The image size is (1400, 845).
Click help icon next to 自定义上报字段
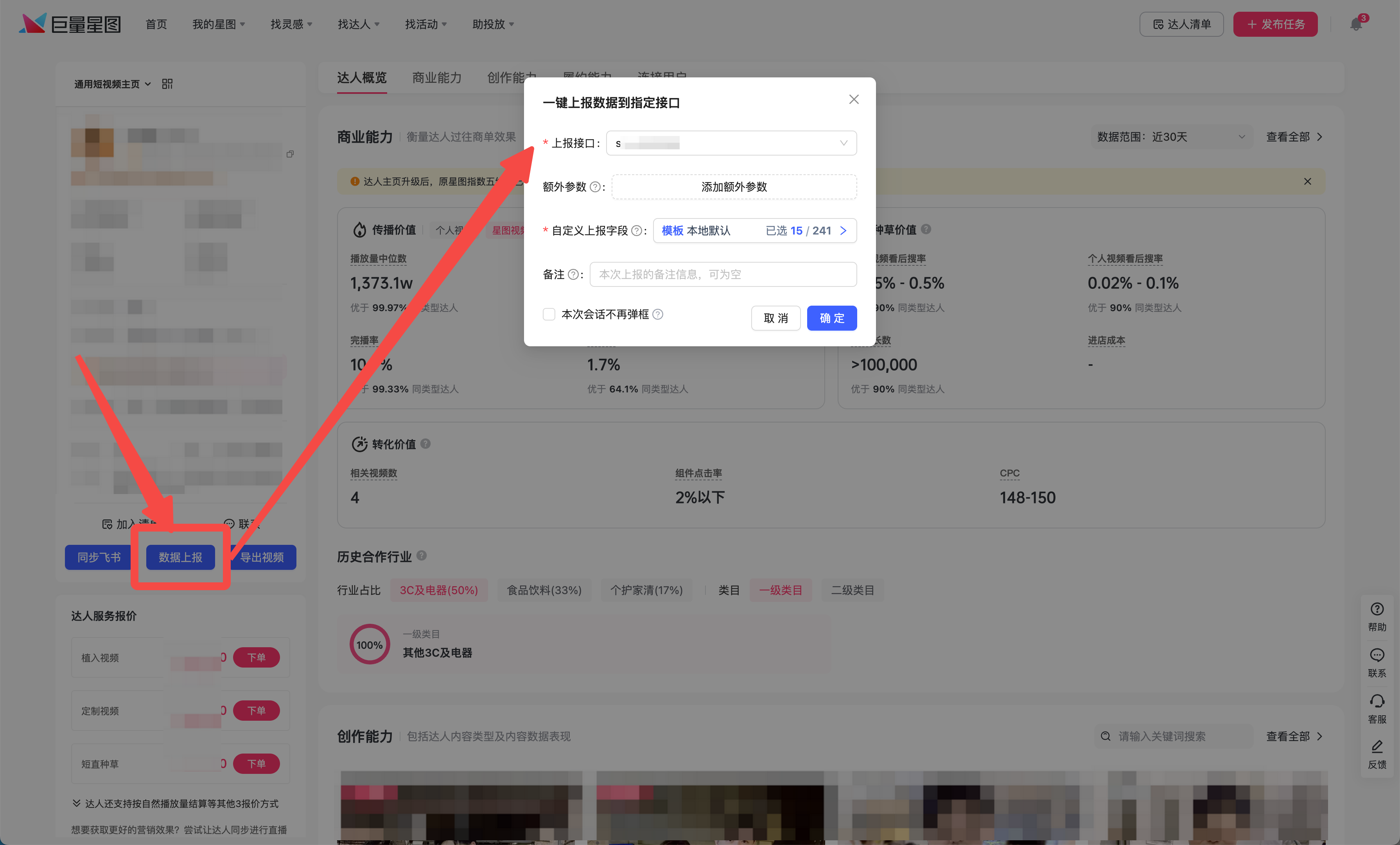point(637,231)
